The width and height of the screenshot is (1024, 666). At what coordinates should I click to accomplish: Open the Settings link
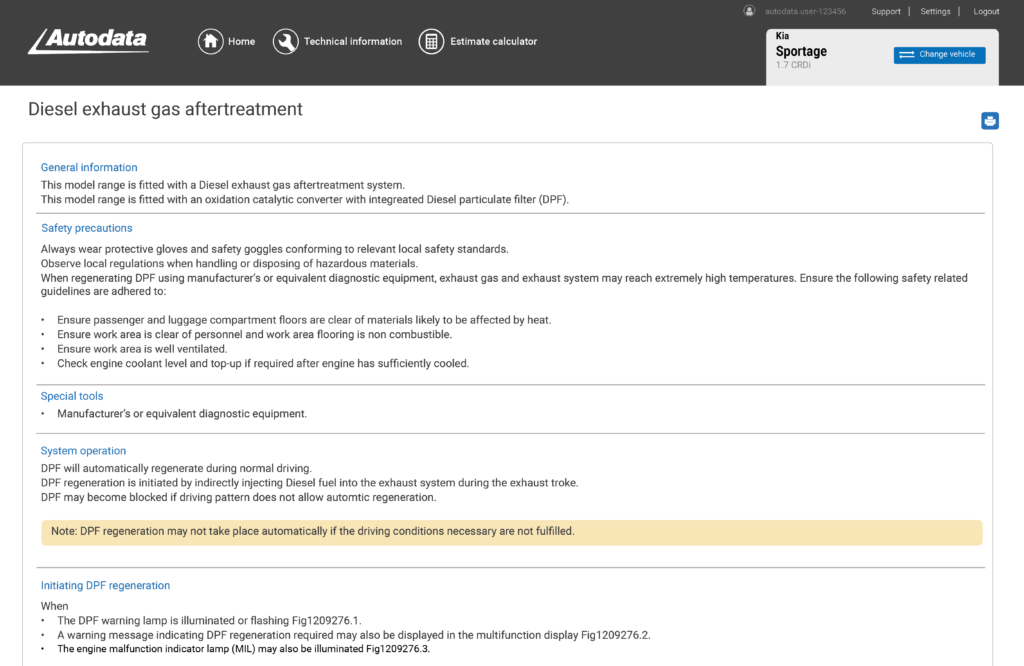(935, 12)
